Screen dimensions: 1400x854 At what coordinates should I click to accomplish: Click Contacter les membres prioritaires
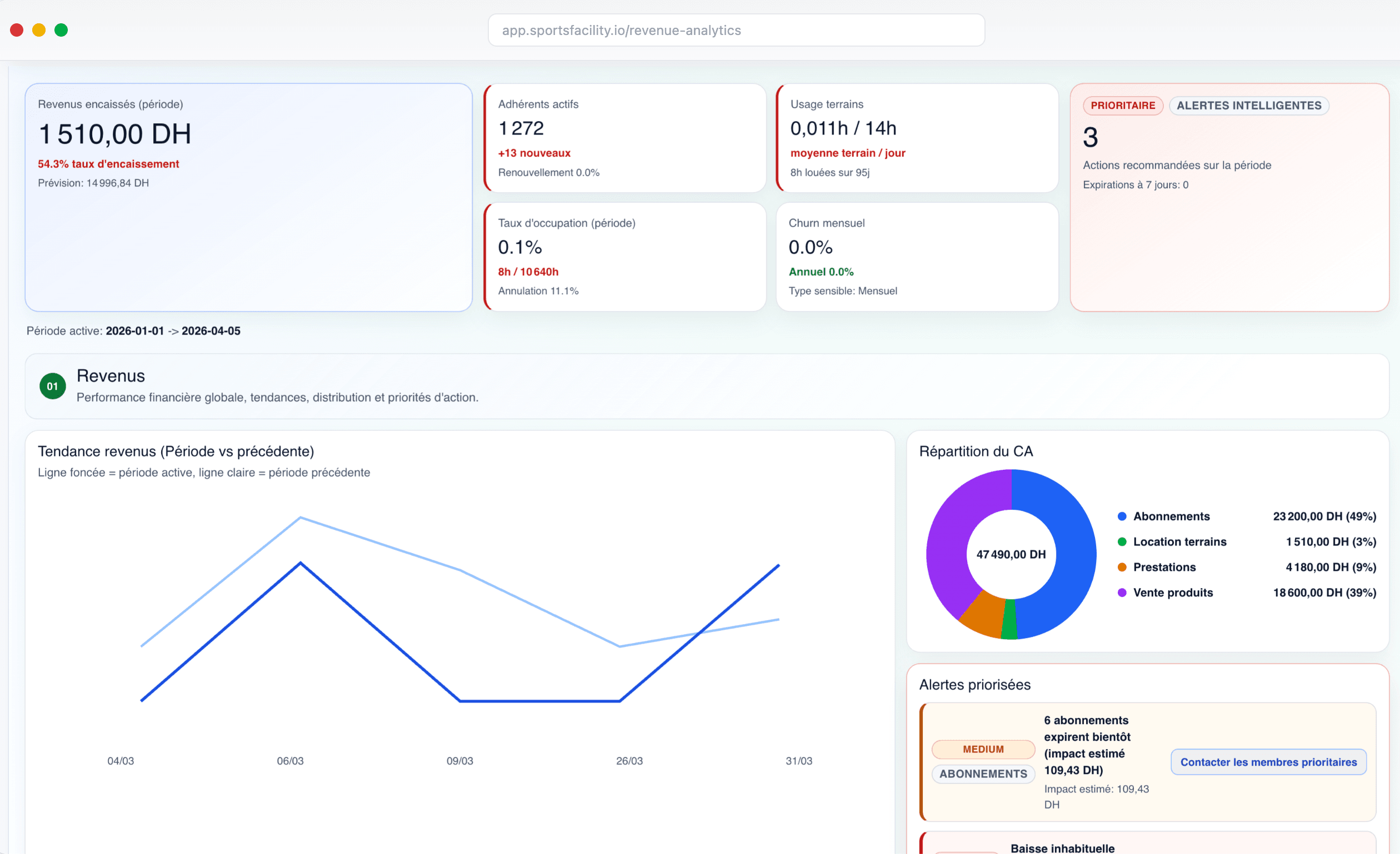pos(1269,761)
